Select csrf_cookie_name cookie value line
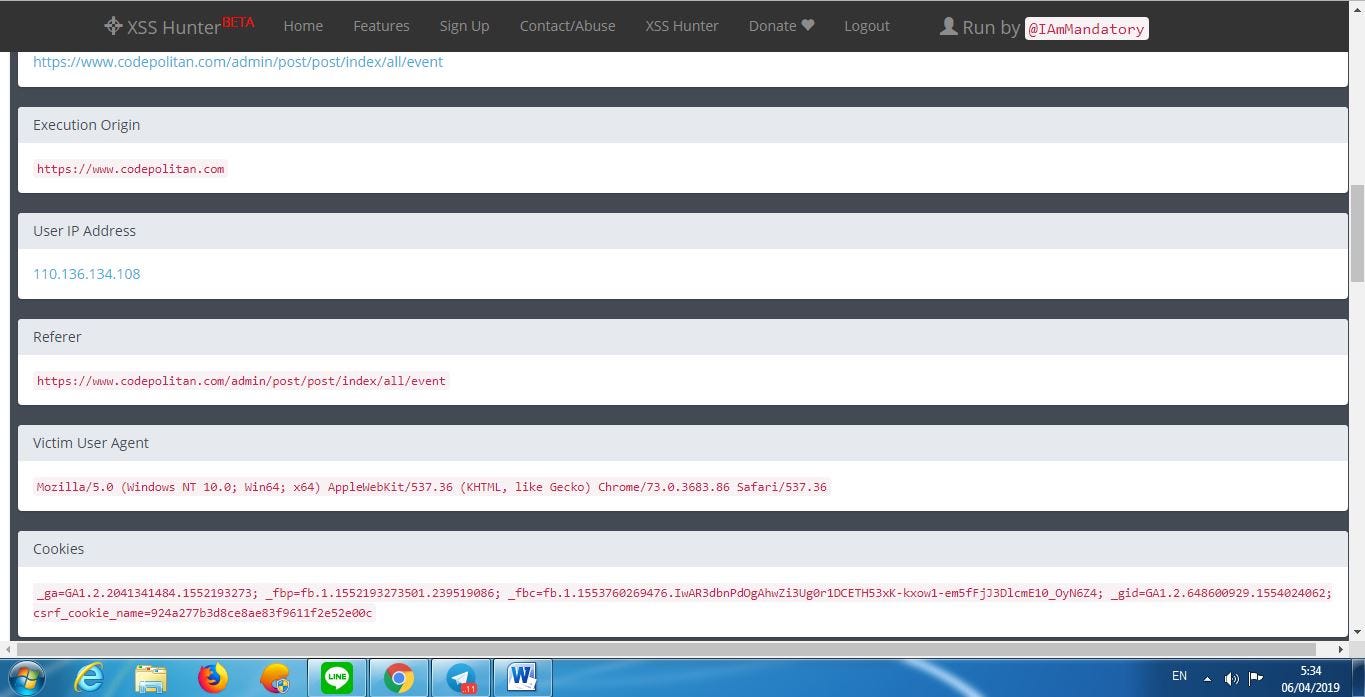 tap(204, 613)
